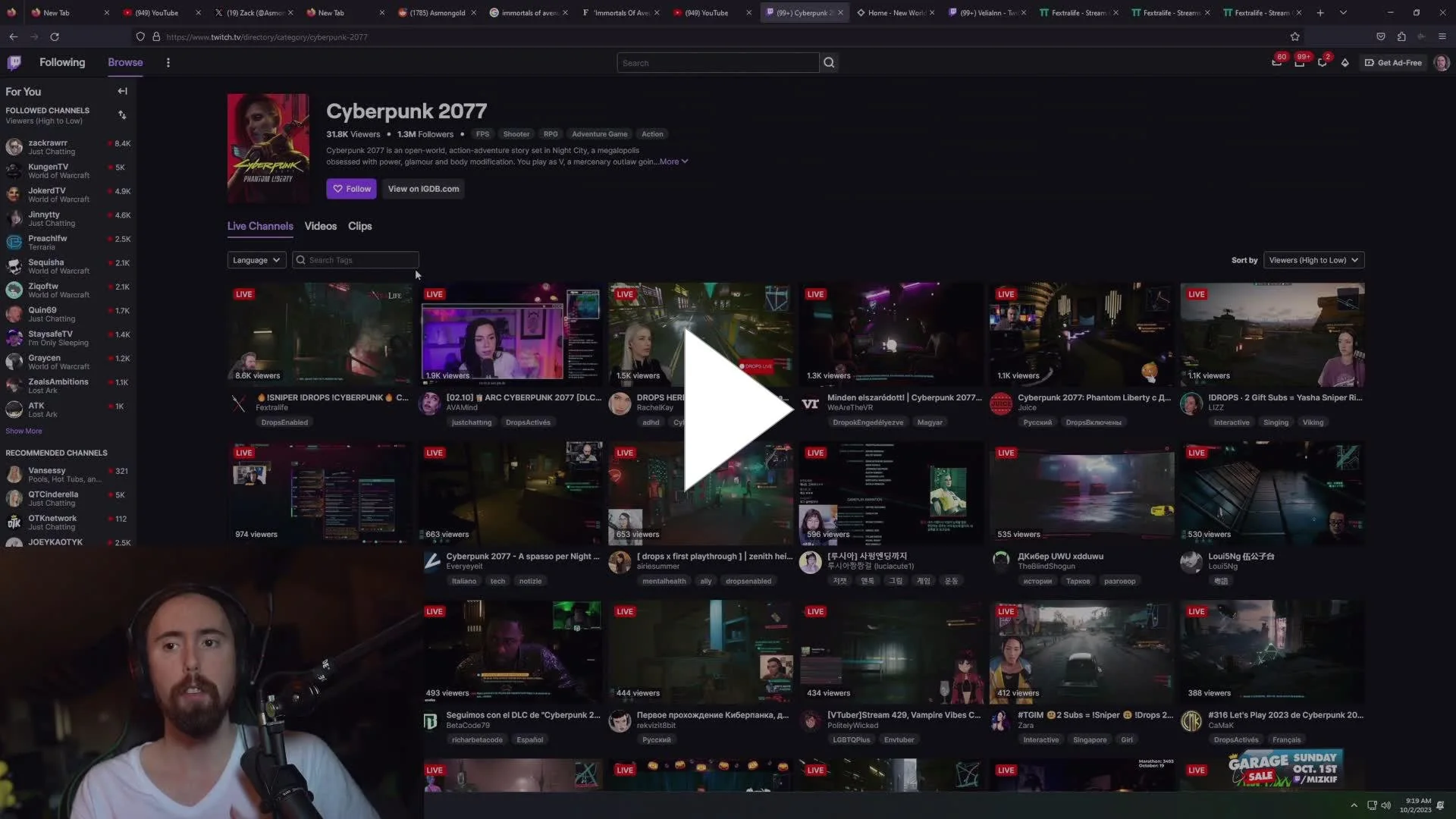This screenshot has height=819, width=1456.
Task: Open the user profile avatar
Action: [1442, 63]
